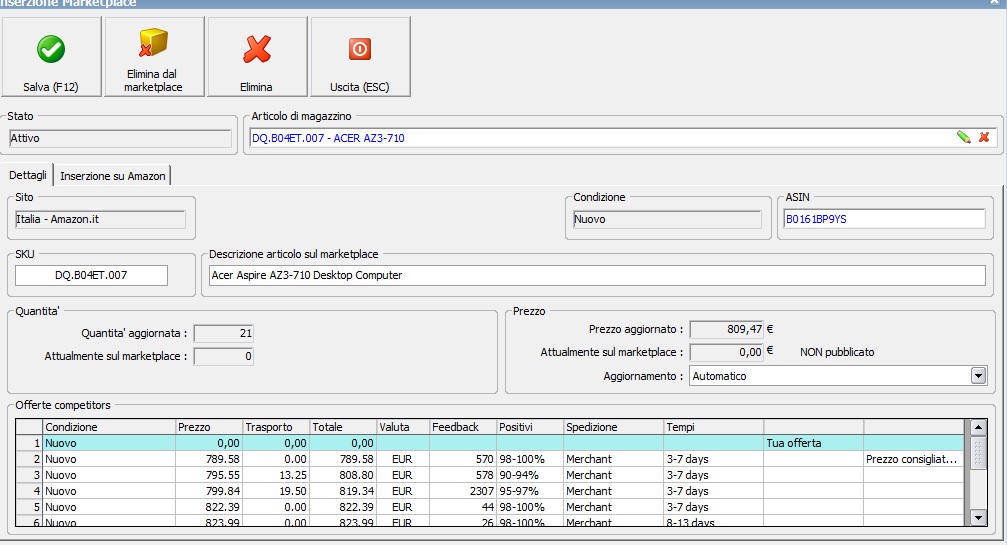The height and width of the screenshot is (545, 1007).
Task: Click the green pencil edit article icon
Action: point(963,137)
